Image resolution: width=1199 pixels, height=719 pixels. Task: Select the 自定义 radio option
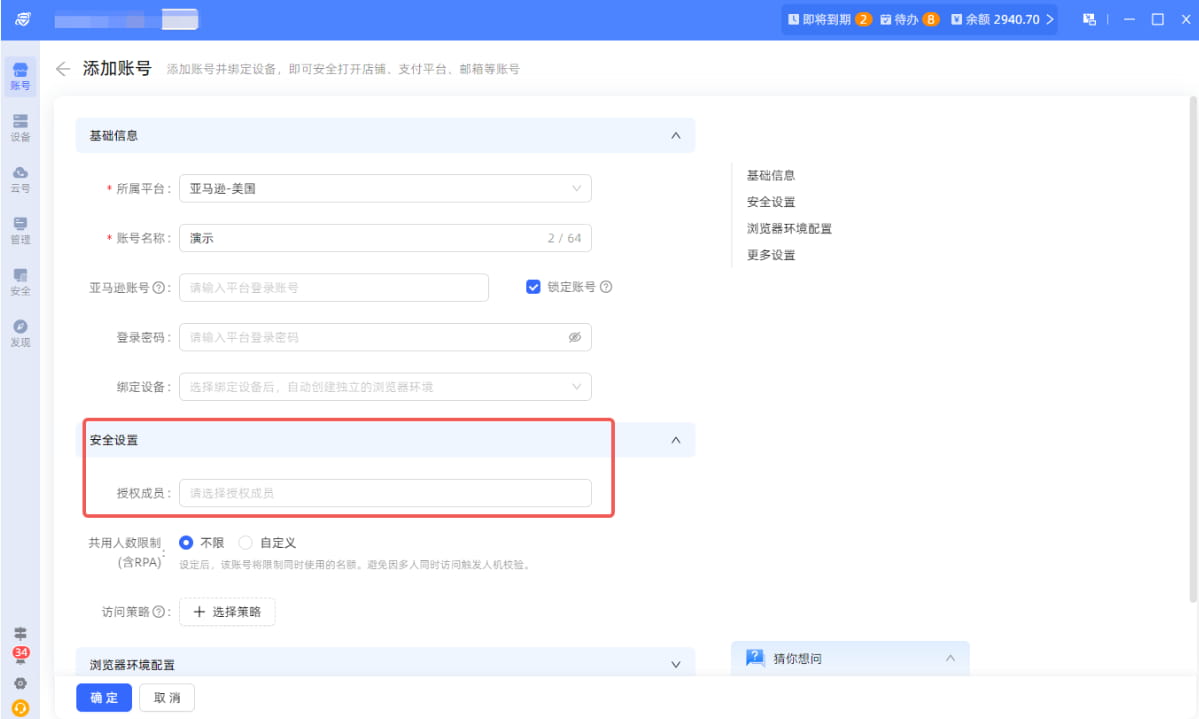click(246, 543)
